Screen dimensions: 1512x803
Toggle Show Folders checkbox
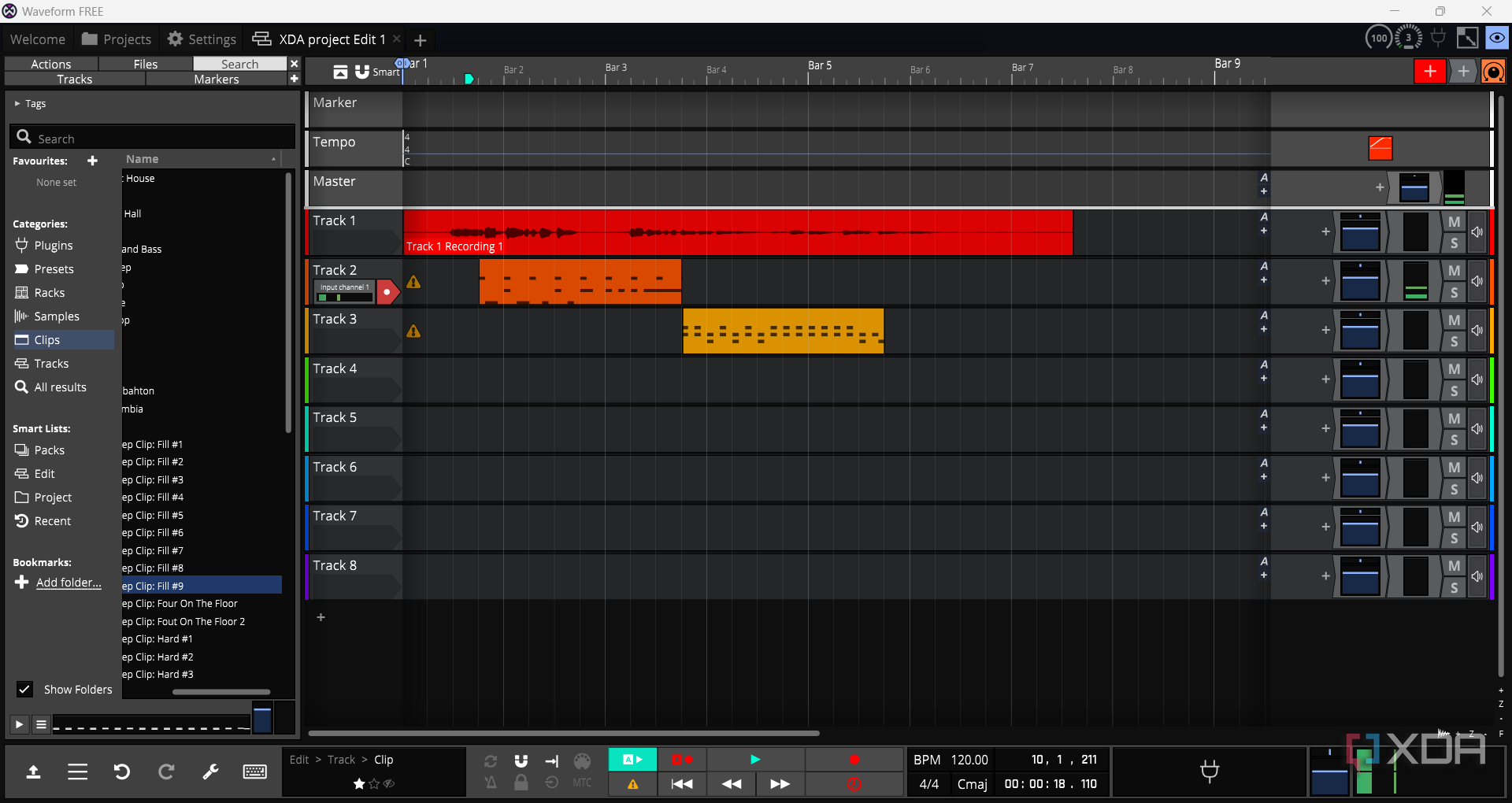tap(24, 690)
